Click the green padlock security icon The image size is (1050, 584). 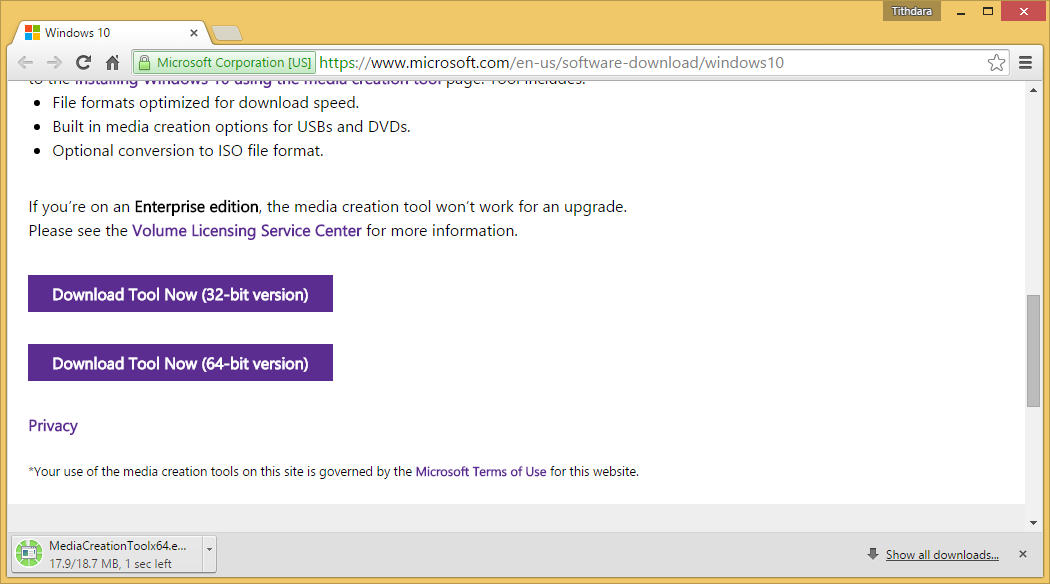144,63
